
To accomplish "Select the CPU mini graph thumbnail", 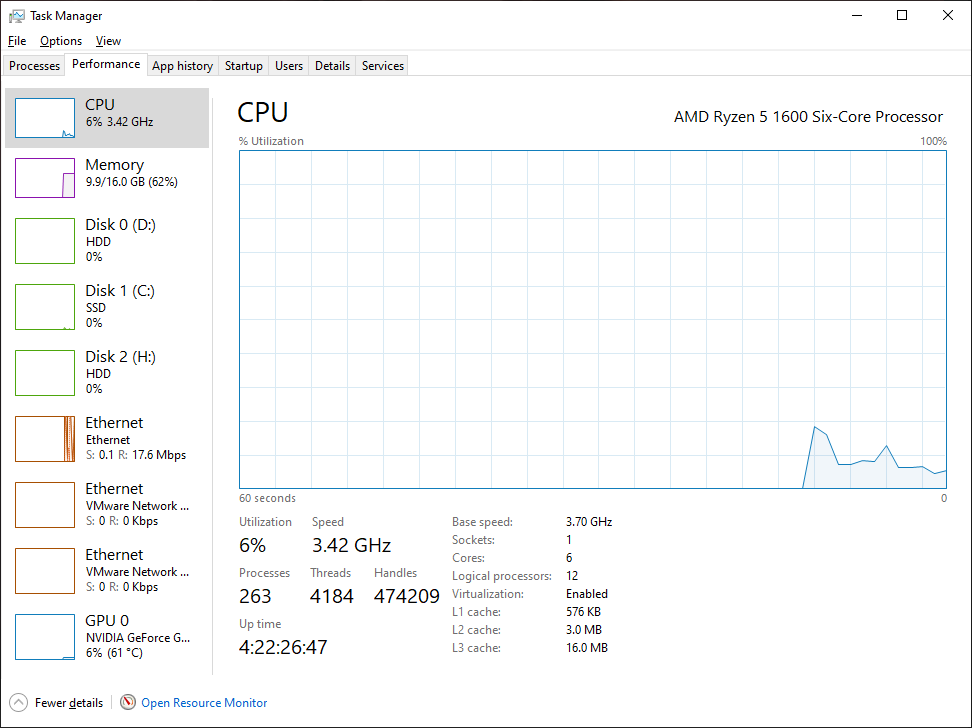I will coord(45,118).
